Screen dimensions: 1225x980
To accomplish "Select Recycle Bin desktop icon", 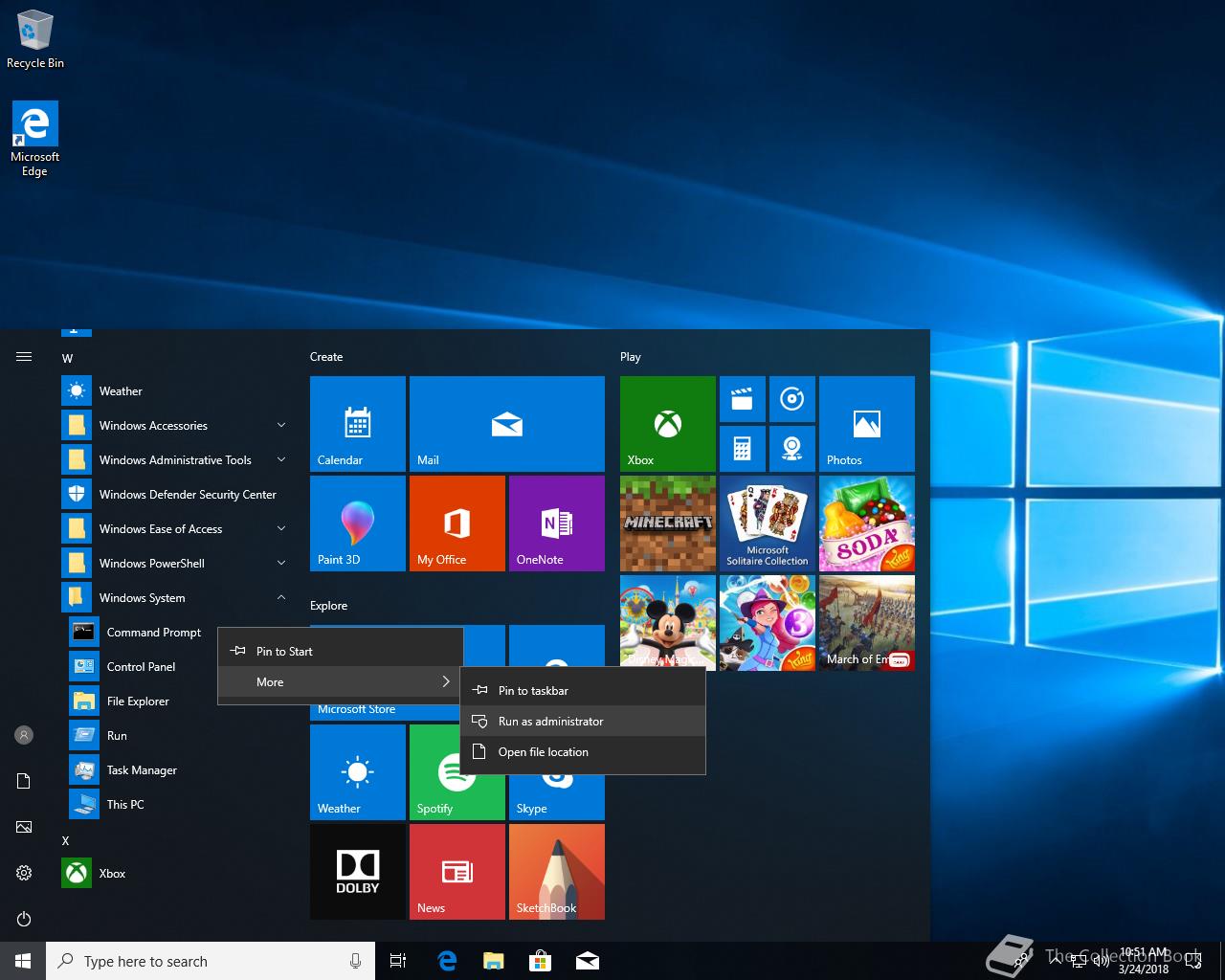I will pyautogui.click(x=35, y=39).
